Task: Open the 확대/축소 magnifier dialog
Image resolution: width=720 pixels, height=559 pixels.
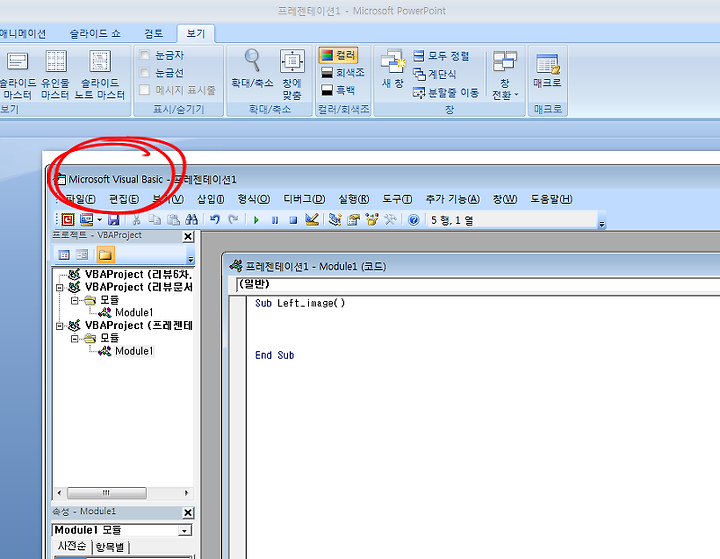Action: pyautogui.click(x=252, y=68)
